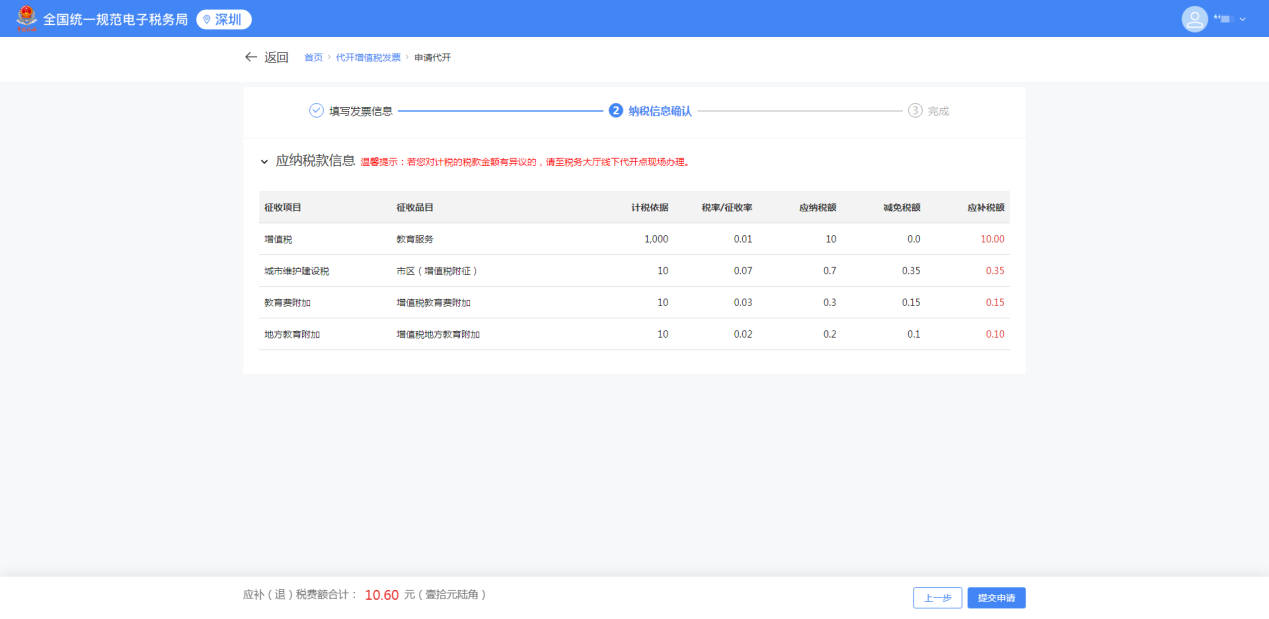Click the red 0.15 amount due

tap(995, 303)
